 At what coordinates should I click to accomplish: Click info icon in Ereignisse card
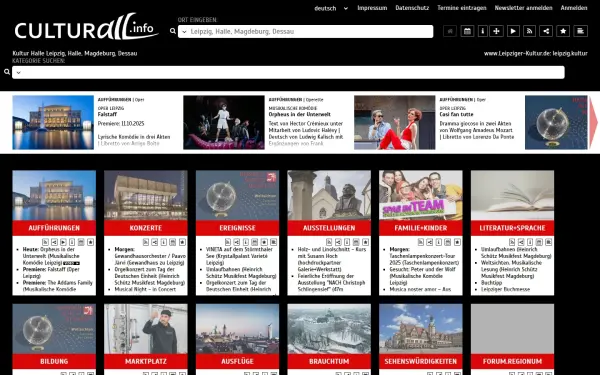click(245, 242)
